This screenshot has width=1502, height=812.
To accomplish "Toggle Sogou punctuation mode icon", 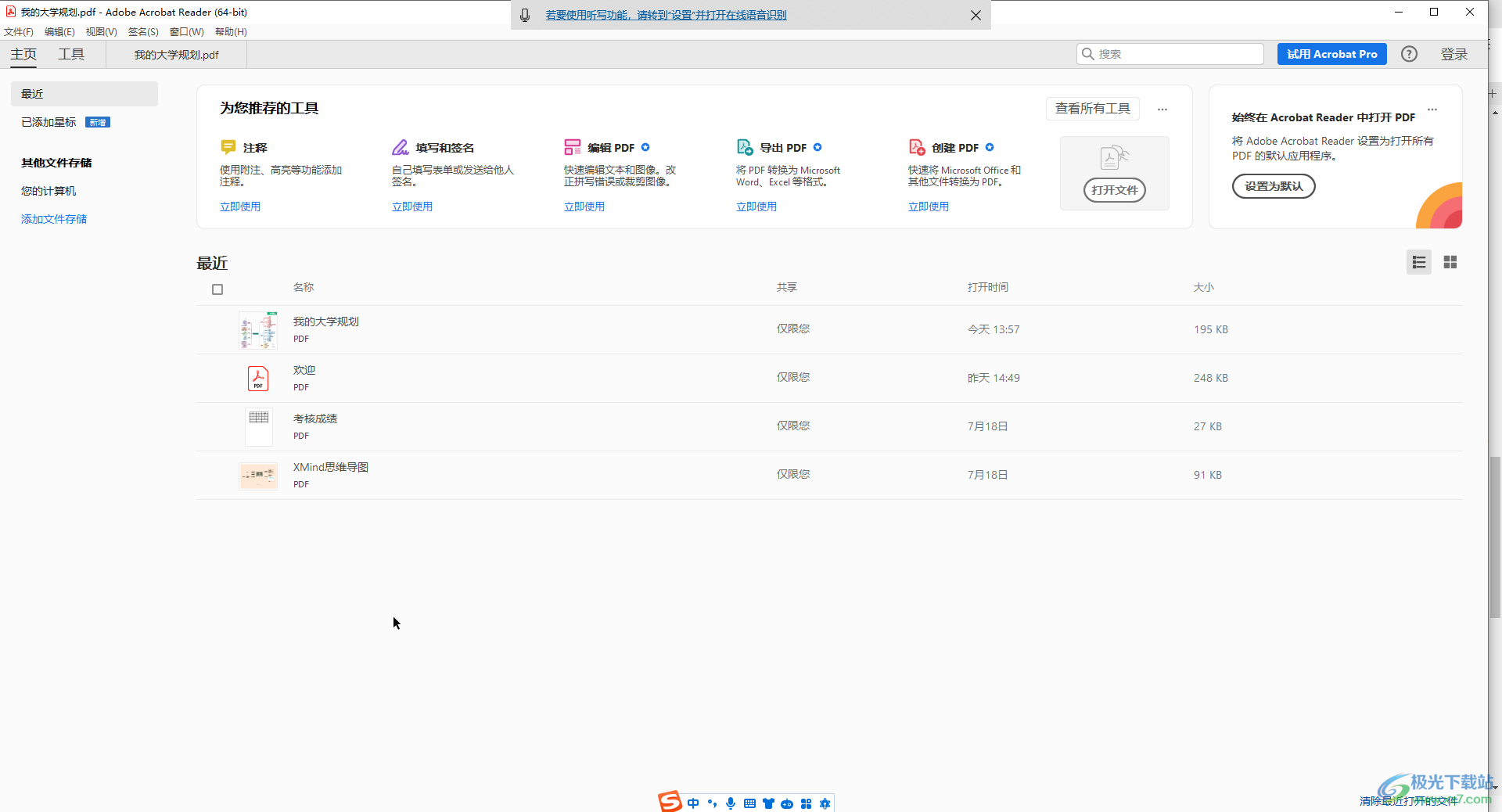I will click(712, 803).
